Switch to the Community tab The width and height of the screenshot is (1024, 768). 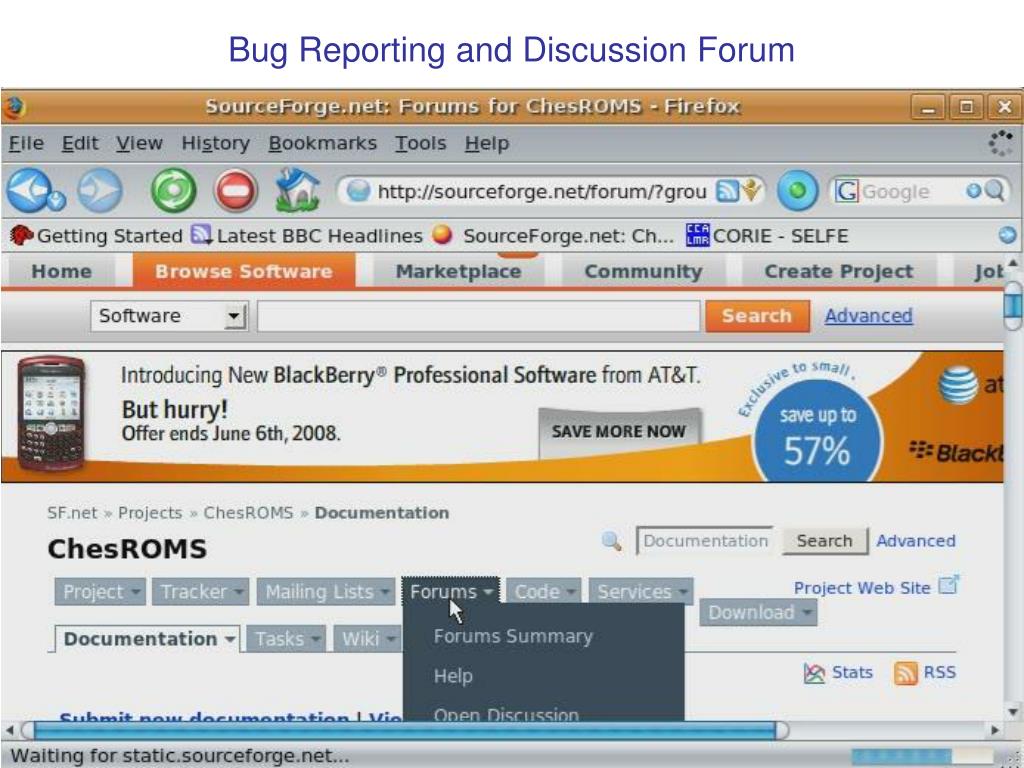tap(643, 271)
